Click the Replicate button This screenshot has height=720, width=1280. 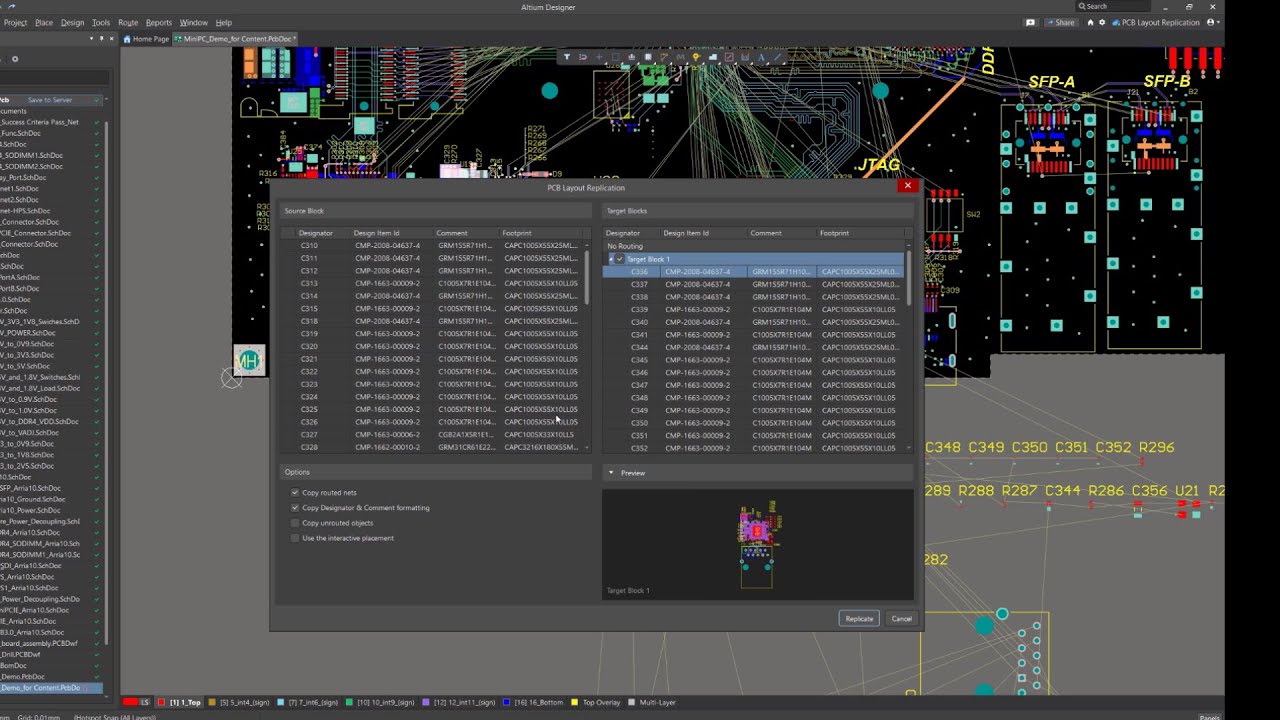point(859,619)
